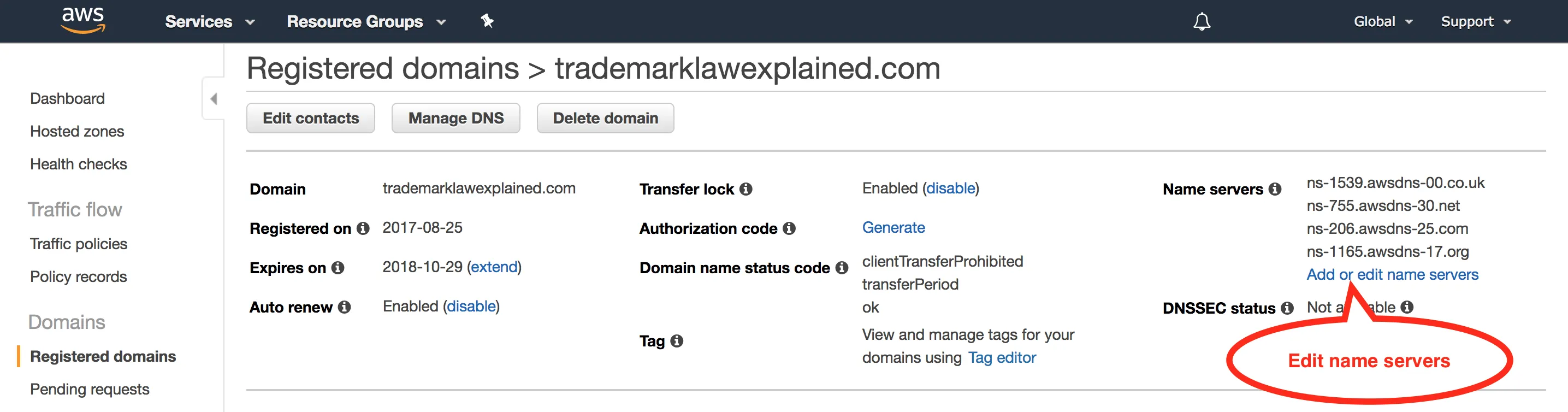Open the Global region dropdown
This screenshot has height=412, width=1568.
tap(1382, 22)
